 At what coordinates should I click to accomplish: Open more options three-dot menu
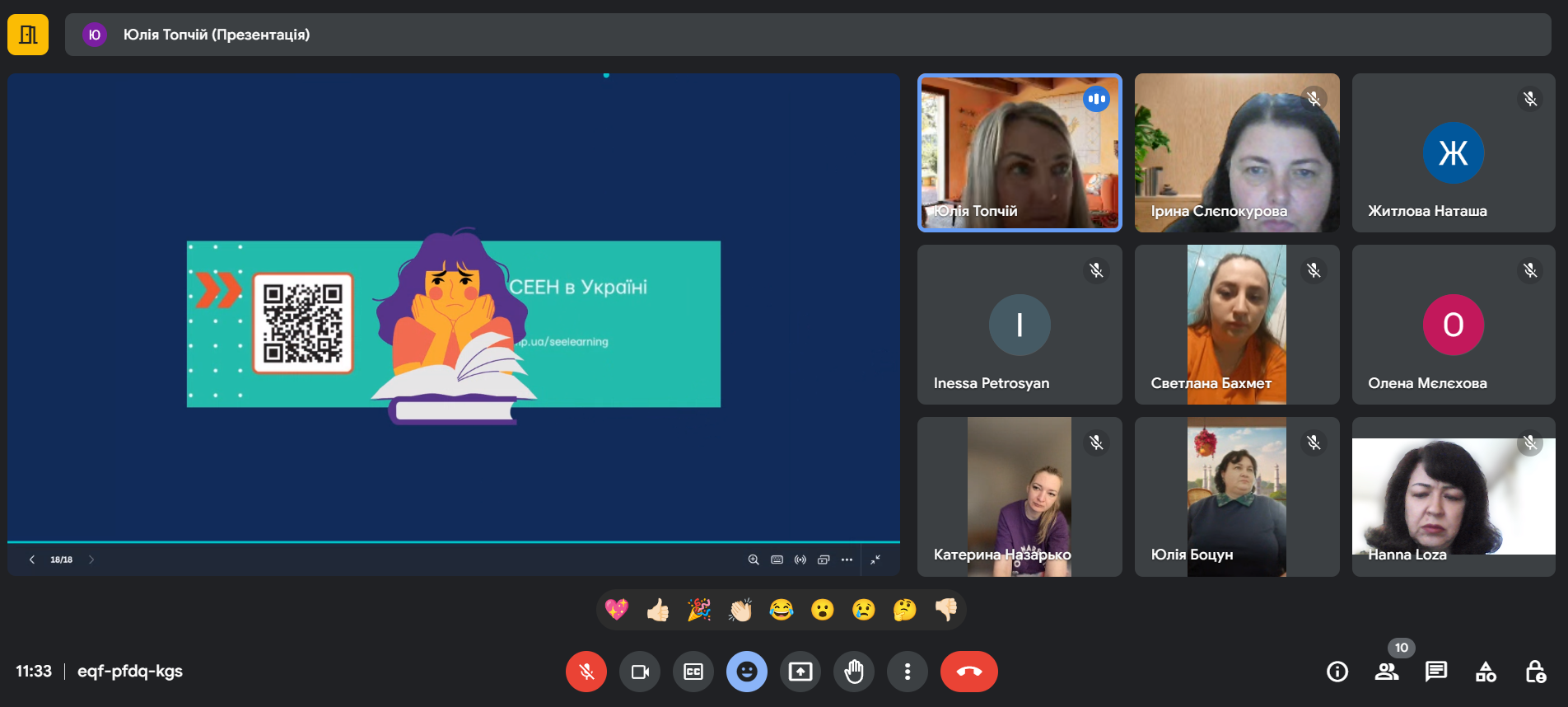[908, 672]
